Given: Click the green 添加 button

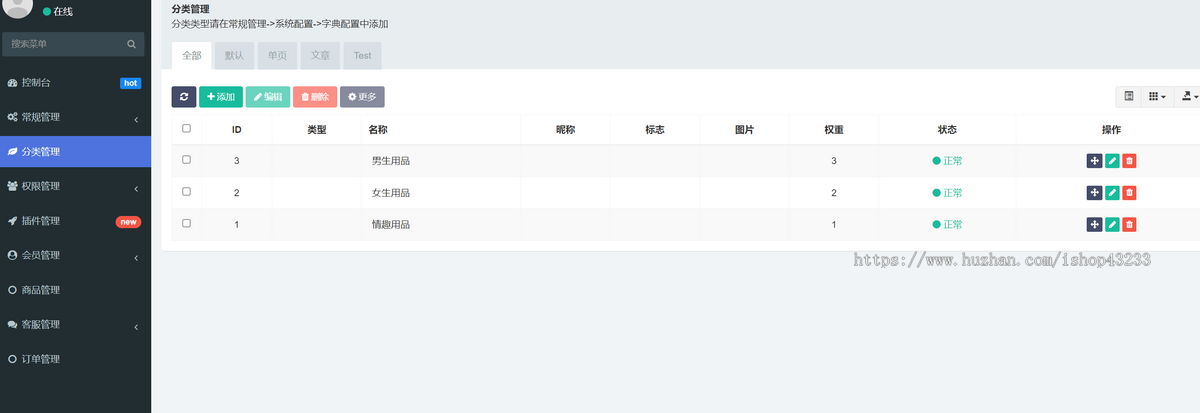Looking at the screenshot, I should (x=220, y=97).
